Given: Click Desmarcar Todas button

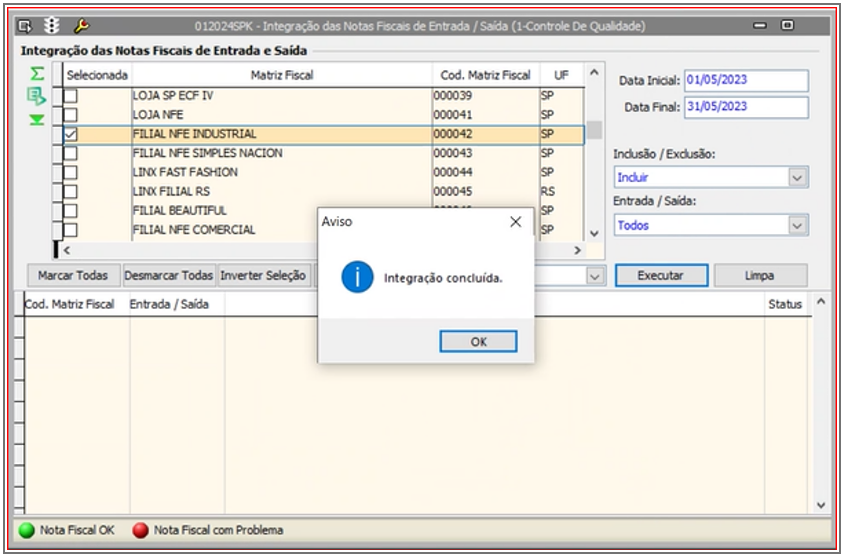Looking at the screenshot, I should point(169,276).
